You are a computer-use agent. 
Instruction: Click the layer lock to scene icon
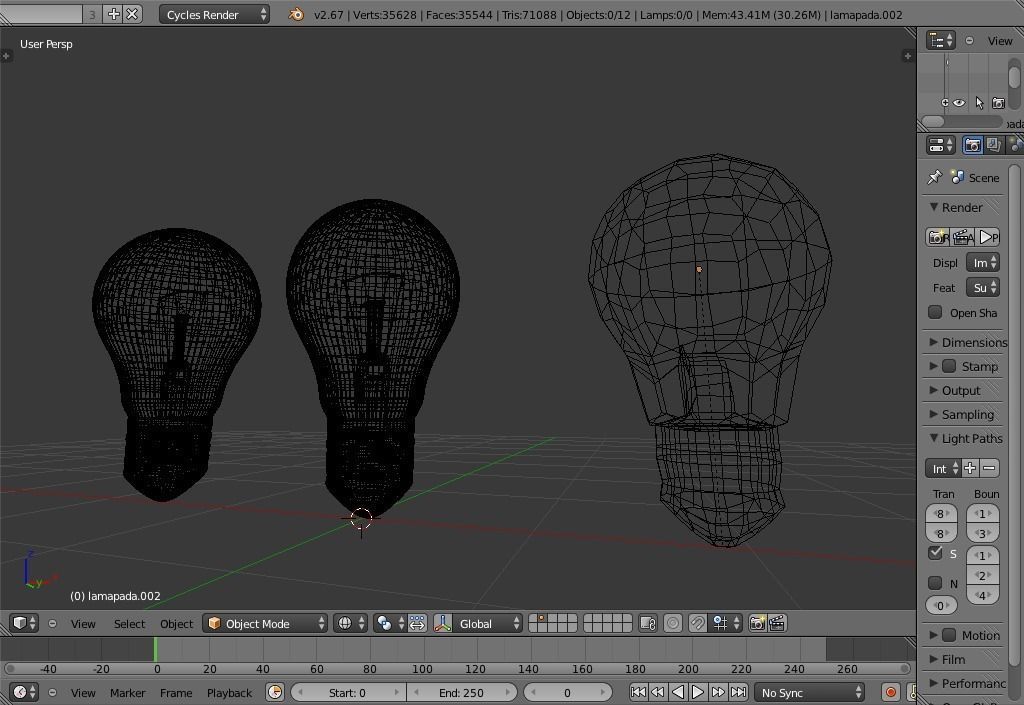(x=648, y=623)
